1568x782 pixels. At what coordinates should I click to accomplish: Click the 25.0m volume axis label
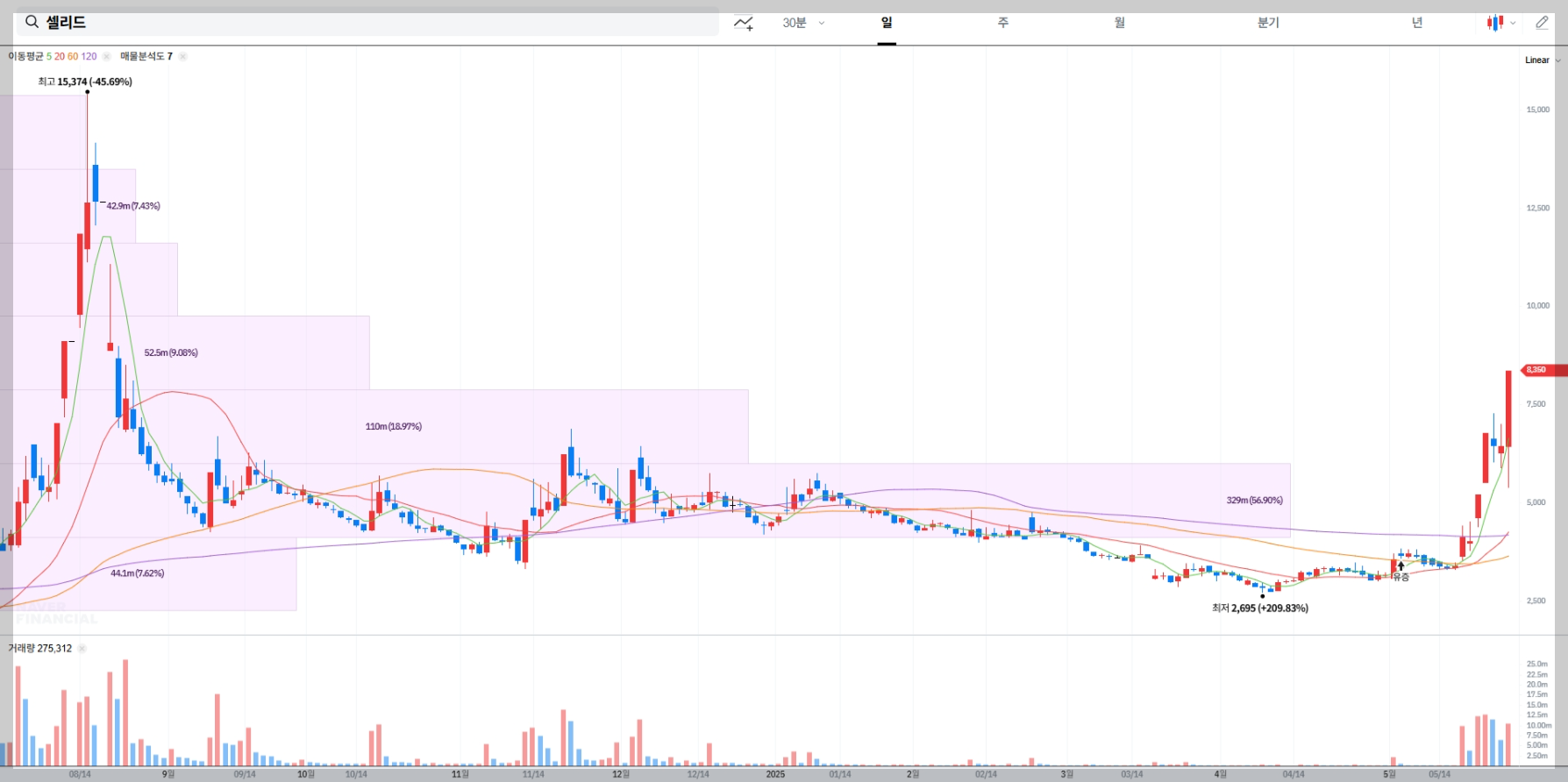tap(1537, 664)
